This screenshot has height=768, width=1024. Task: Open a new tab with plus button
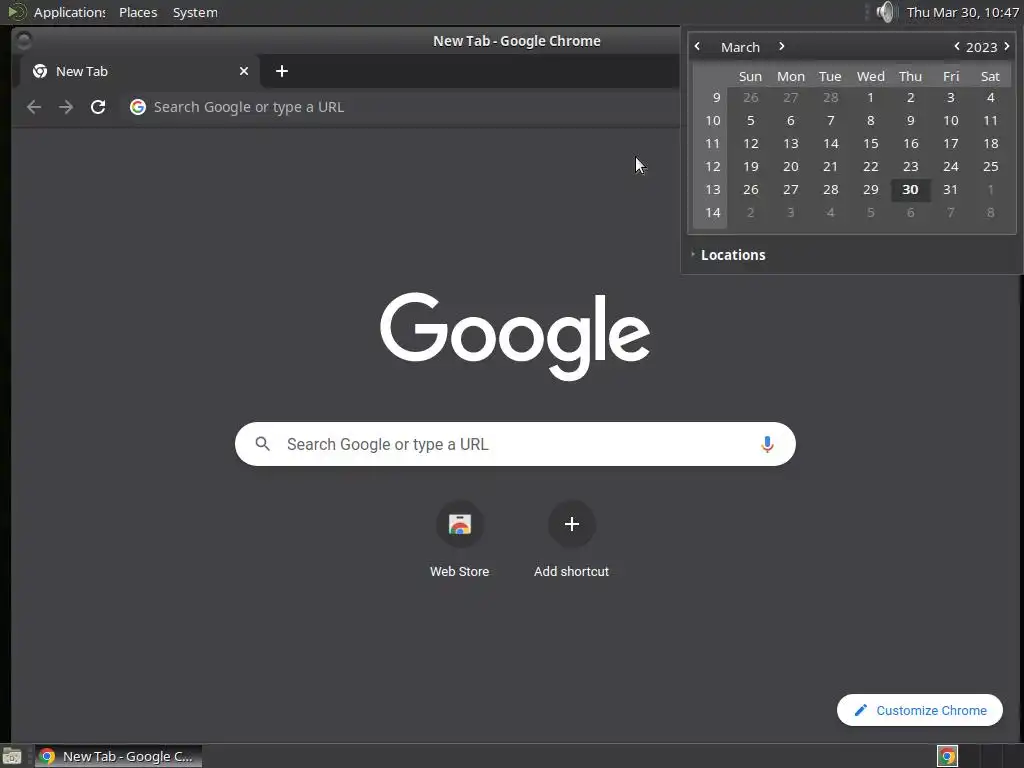click(281, 71)
